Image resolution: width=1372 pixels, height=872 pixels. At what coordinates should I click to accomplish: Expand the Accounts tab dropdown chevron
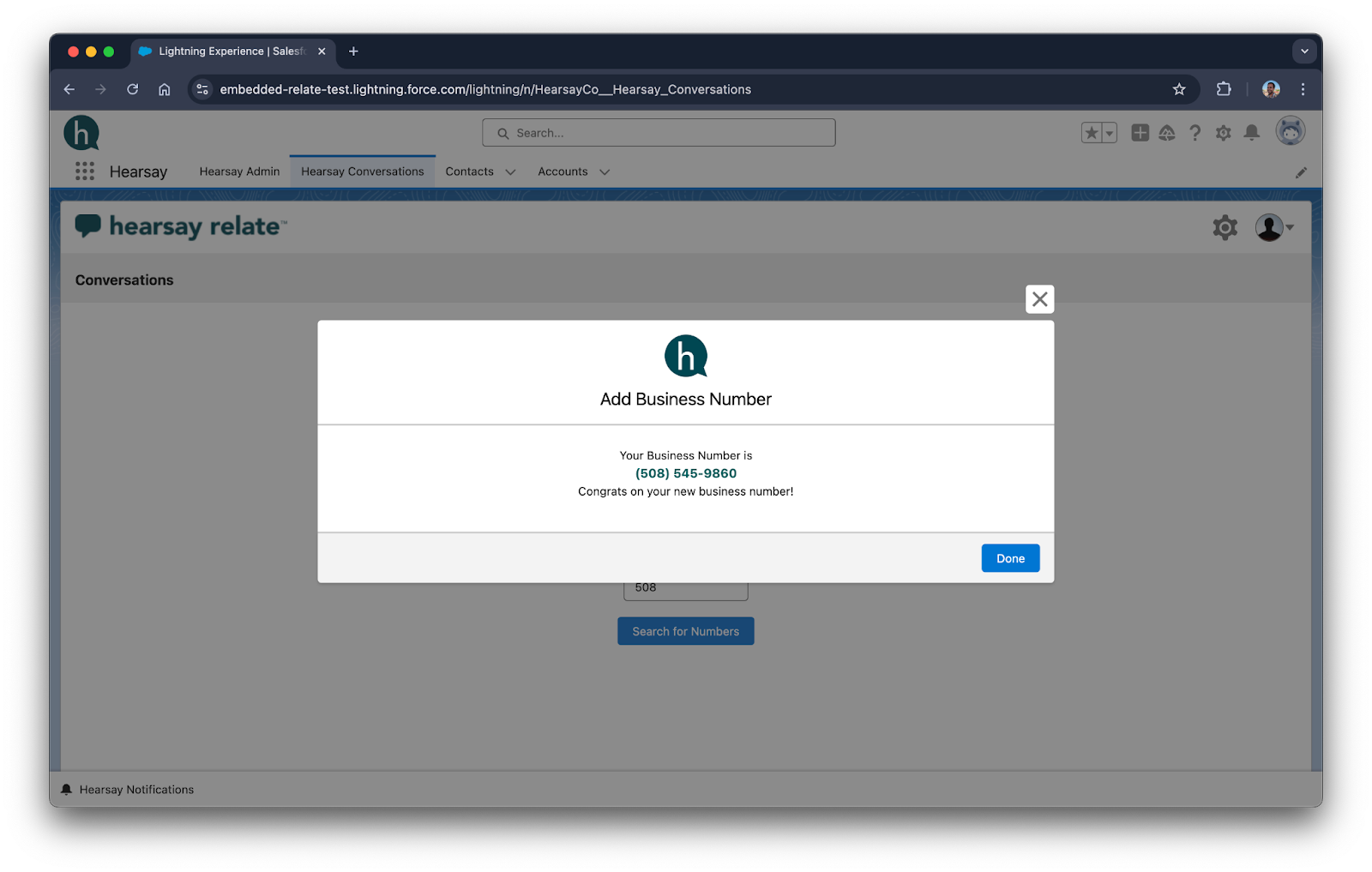pyautogui.click(x=605, y=172)
